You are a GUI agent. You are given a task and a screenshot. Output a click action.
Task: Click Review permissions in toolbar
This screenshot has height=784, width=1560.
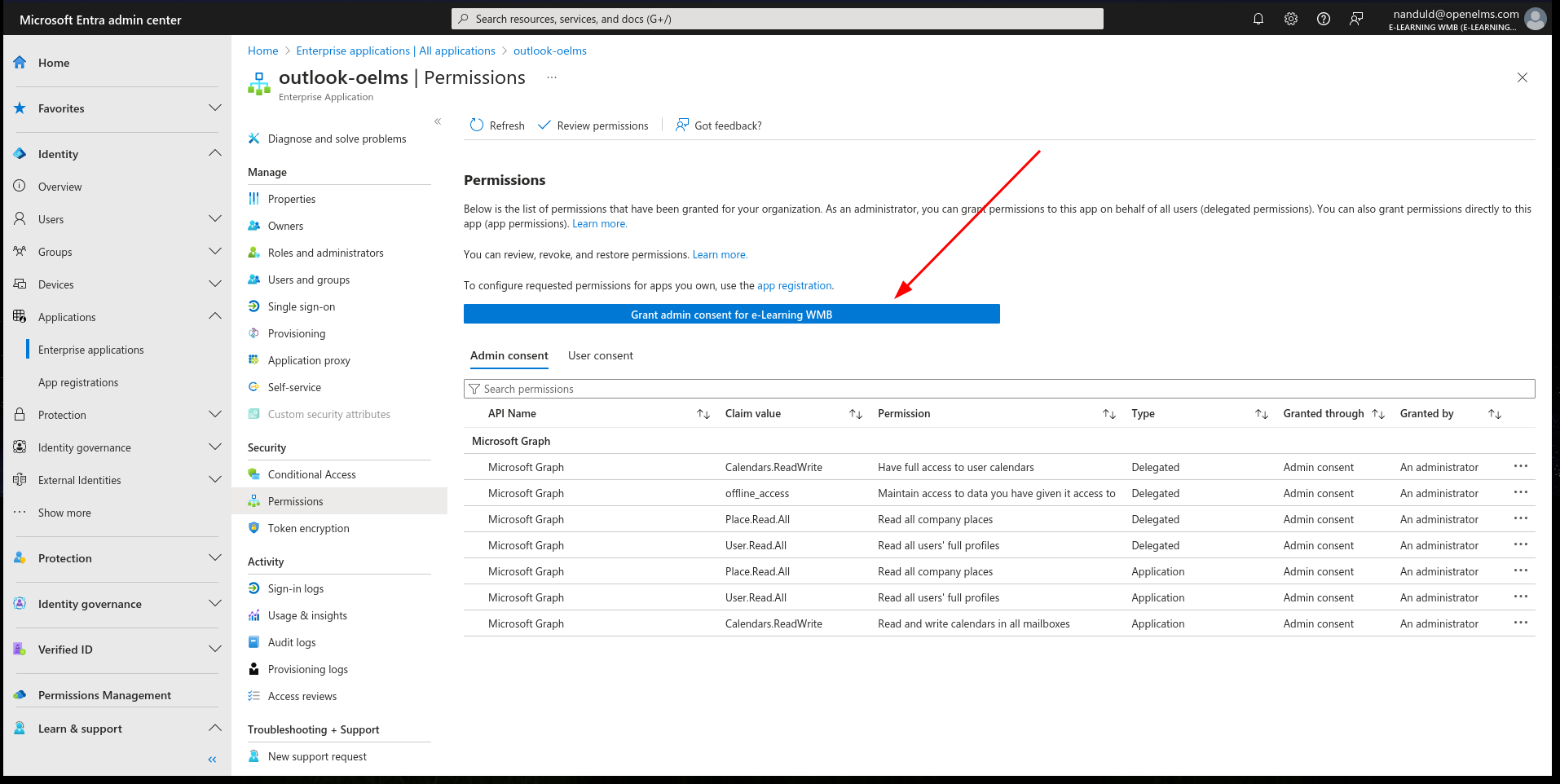coord(593,126)
